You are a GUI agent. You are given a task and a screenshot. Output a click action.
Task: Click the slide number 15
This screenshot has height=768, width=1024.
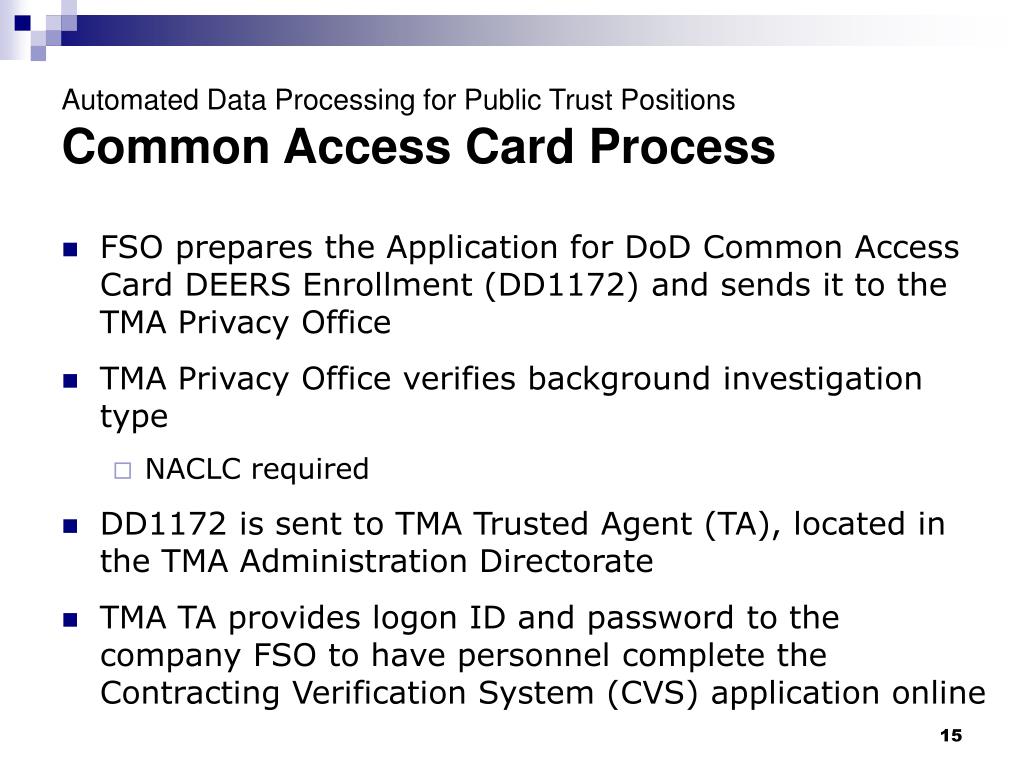point(951,735)
